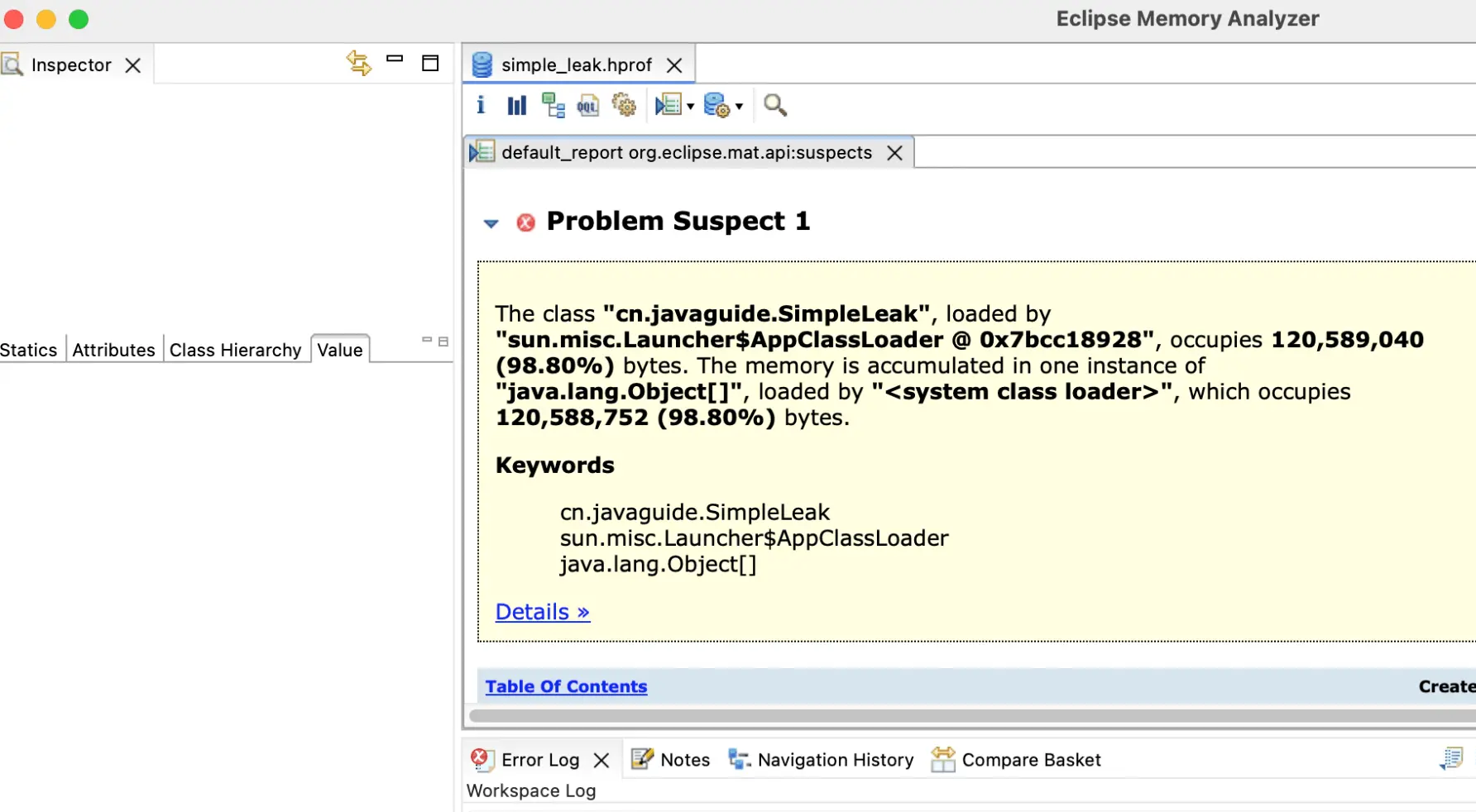Open the heap dump Overview info icon
The image size is (1476, 812).
pos(481,105)
